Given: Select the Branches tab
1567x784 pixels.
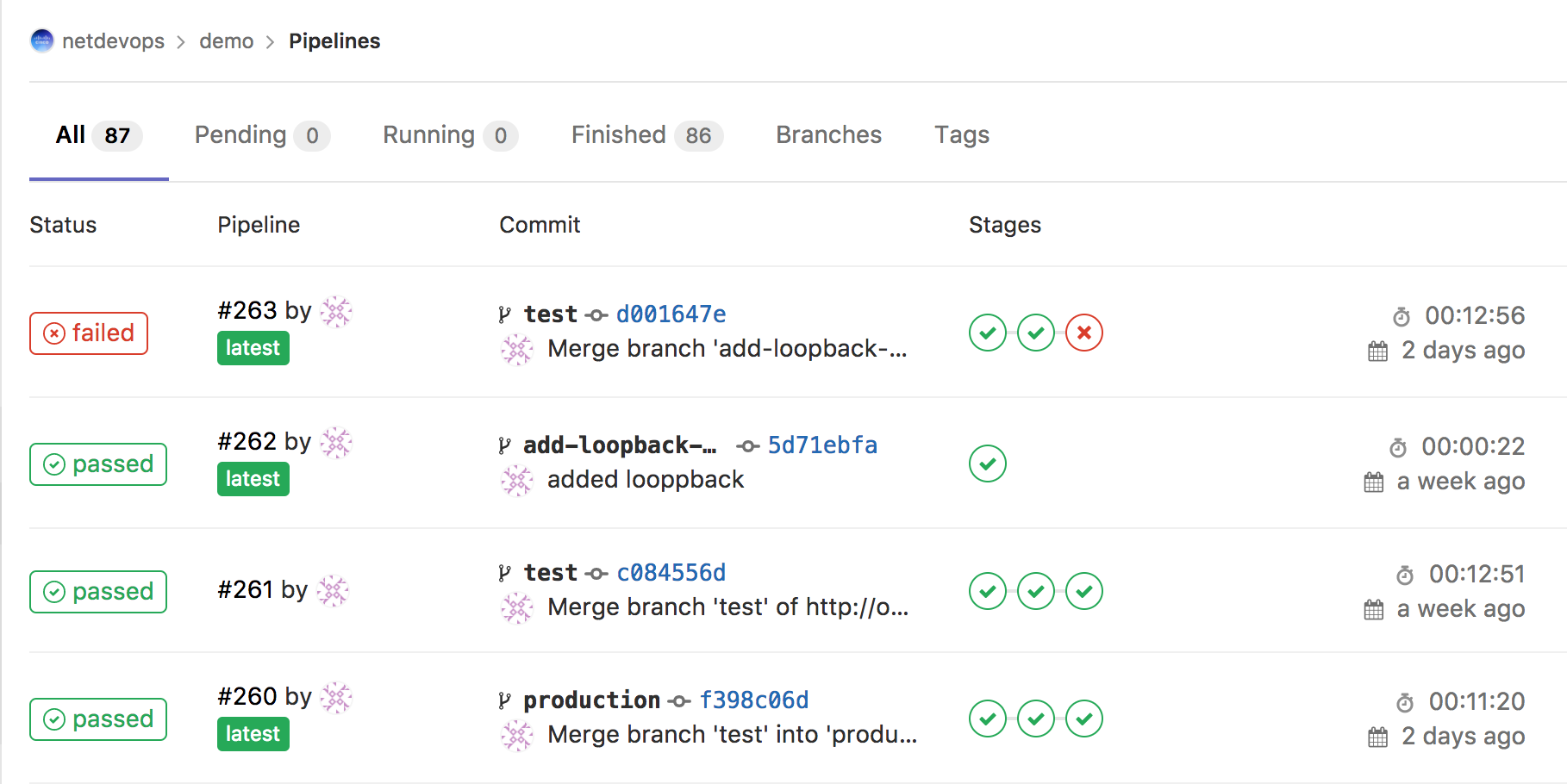Looking at the screenshot, I should pyautogui.click(x=828, y=135).
